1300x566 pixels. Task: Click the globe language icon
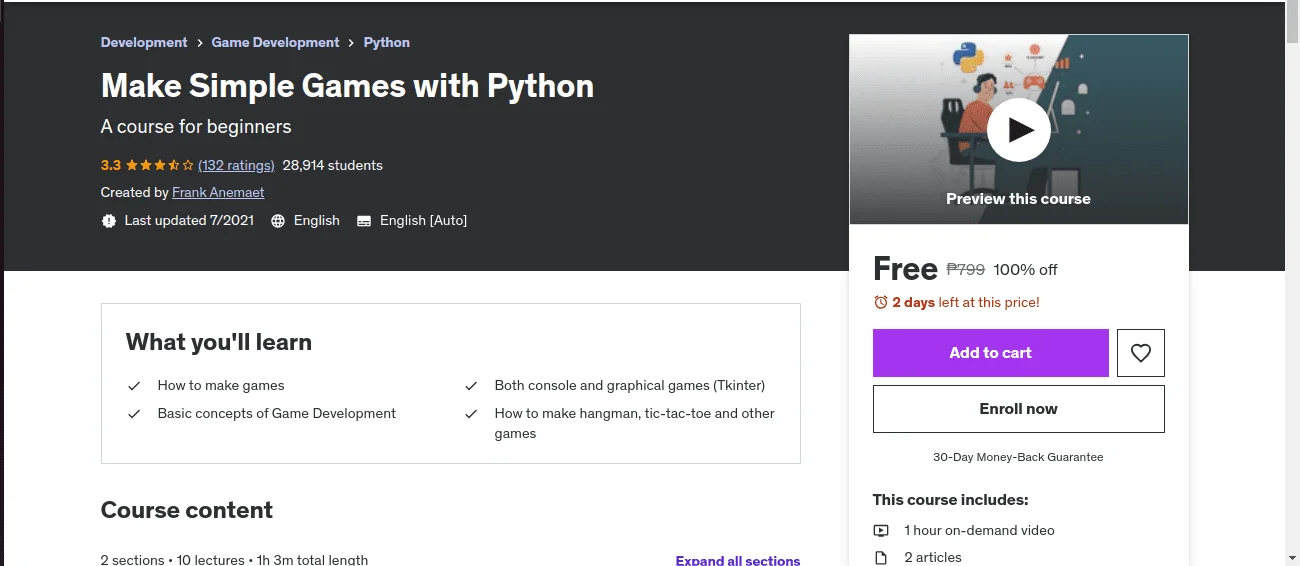(x=278, y=220)
